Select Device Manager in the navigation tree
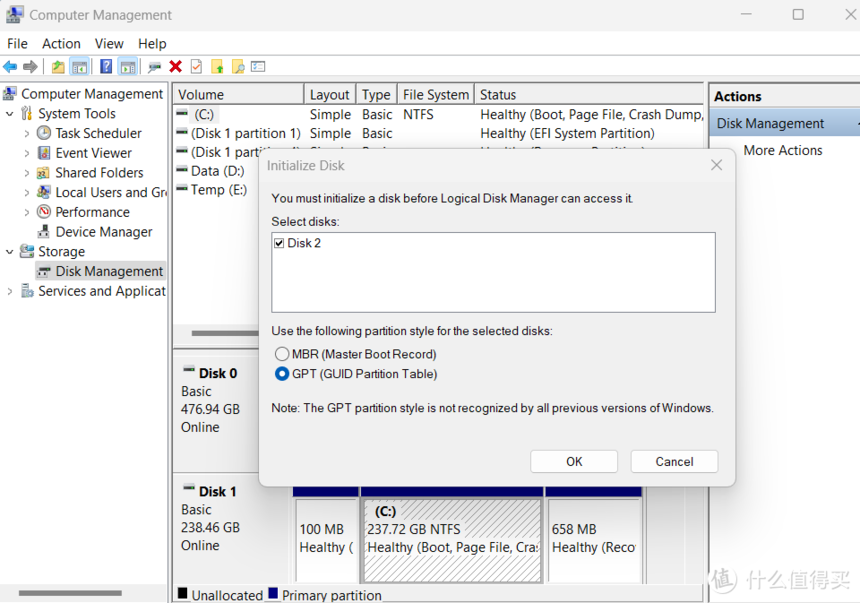The width and height of the screenshot is (860, 603). tap(104, 232)
